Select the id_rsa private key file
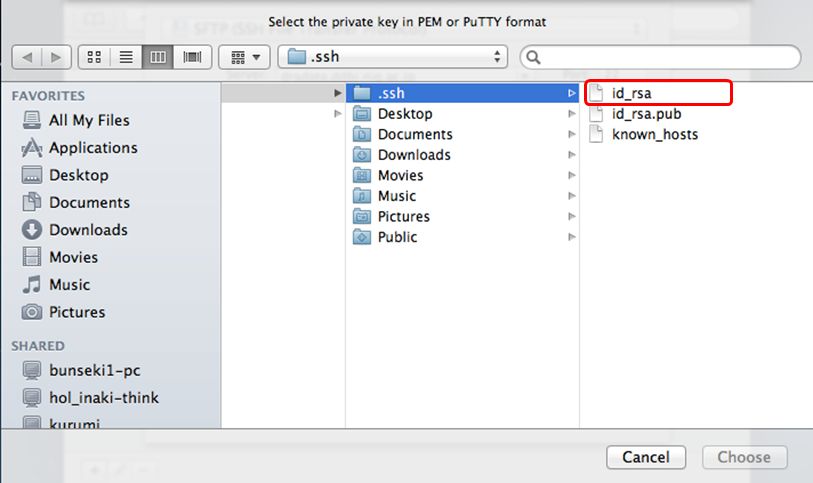This screenshot has height=483, width=813. tap(632, 94)
